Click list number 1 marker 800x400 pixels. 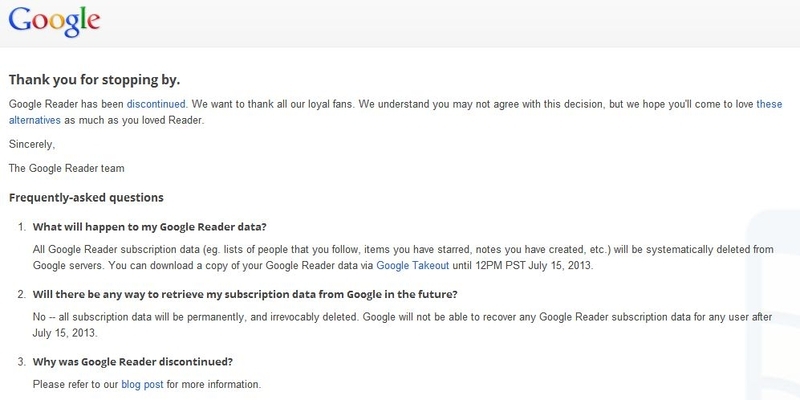(x=21, y=227)
